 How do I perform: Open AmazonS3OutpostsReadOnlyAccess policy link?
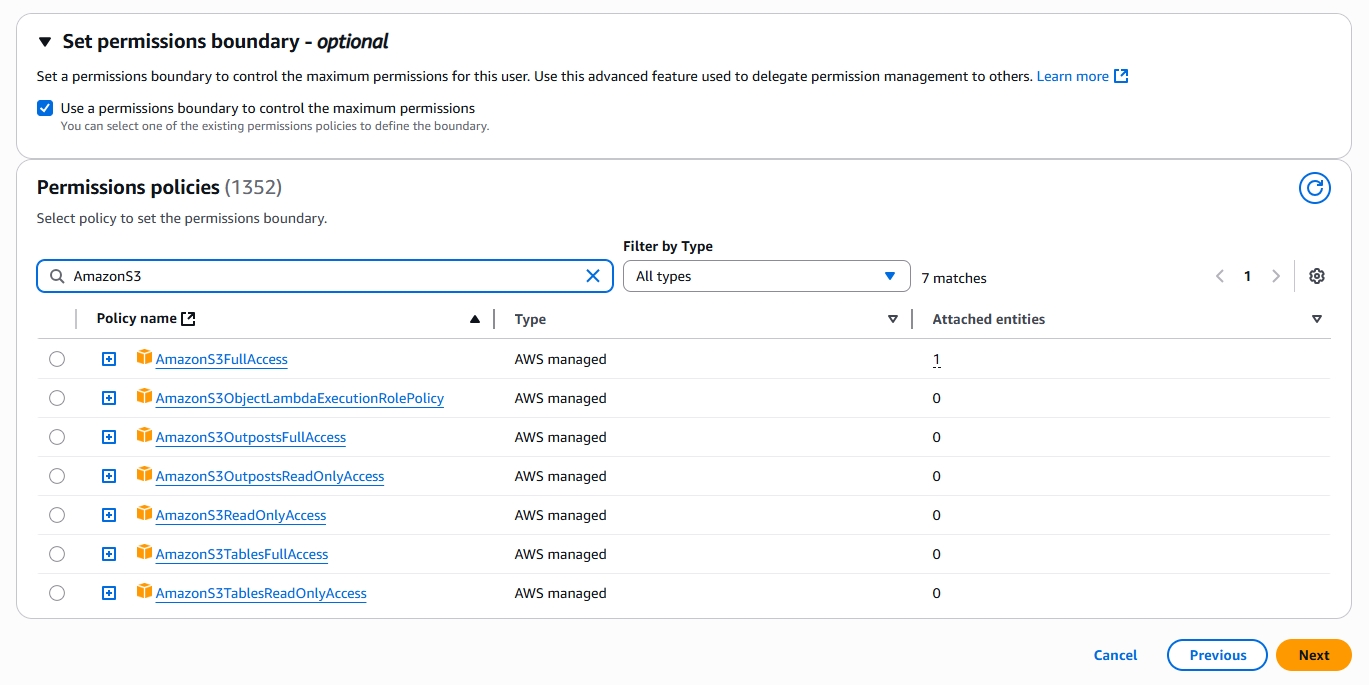[270, 476]
